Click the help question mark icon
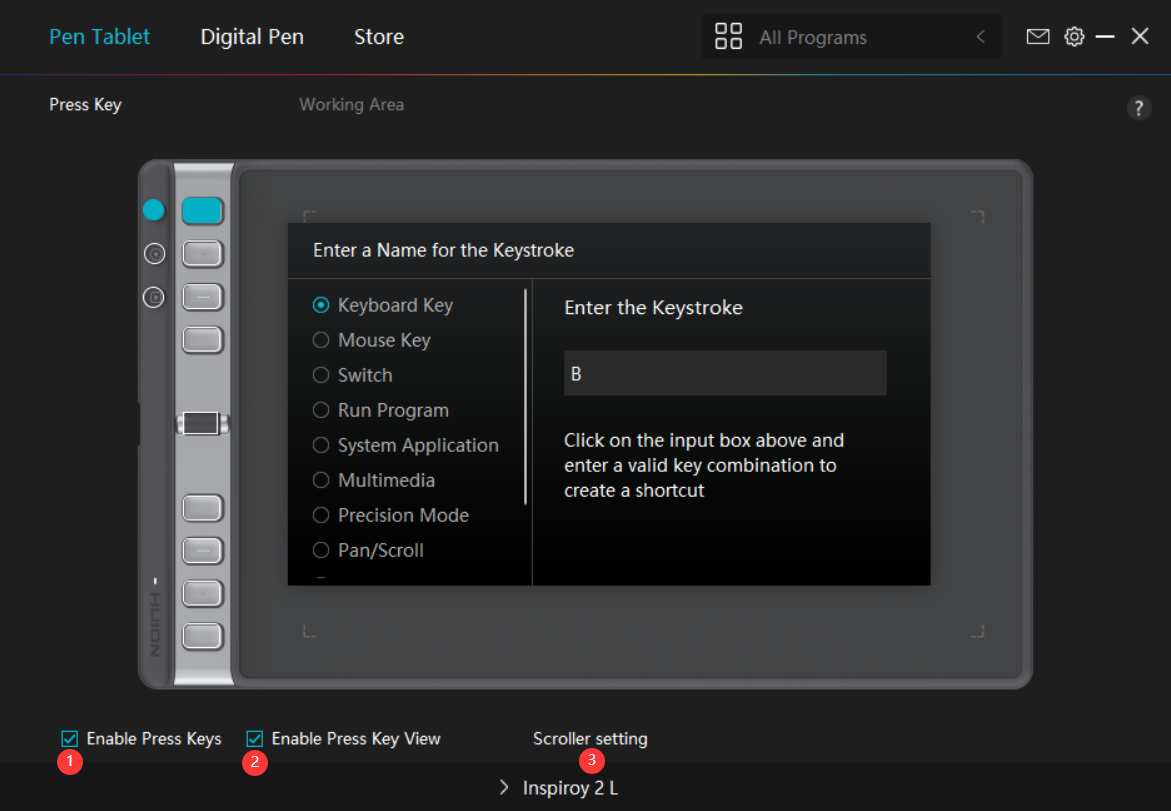 pyautogui.click(x=1139, y=108)
